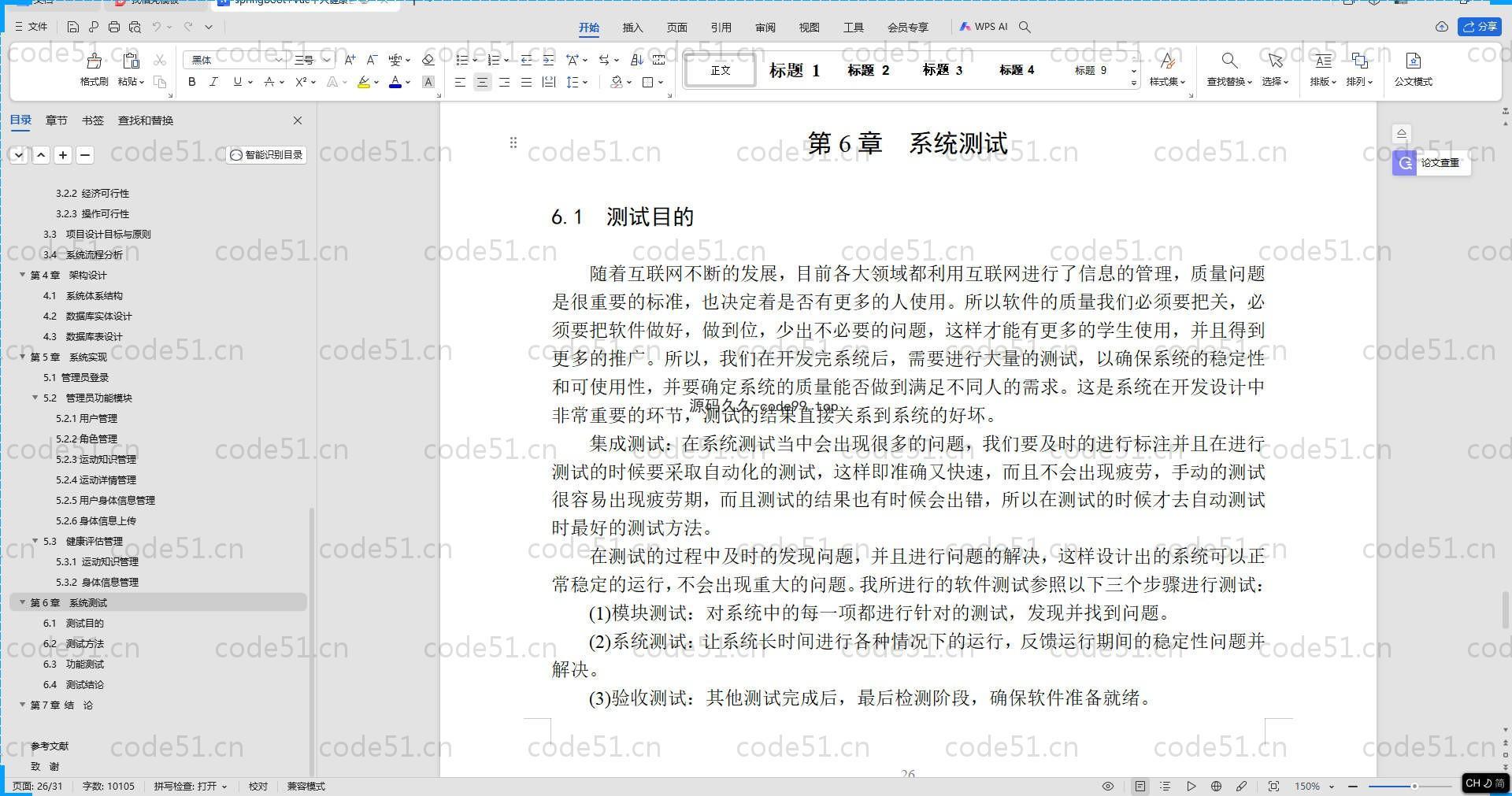The width and height of the screenshot is (1512, 796).
Task: Toggle center text alignment
Action: (x=482, y=82)
